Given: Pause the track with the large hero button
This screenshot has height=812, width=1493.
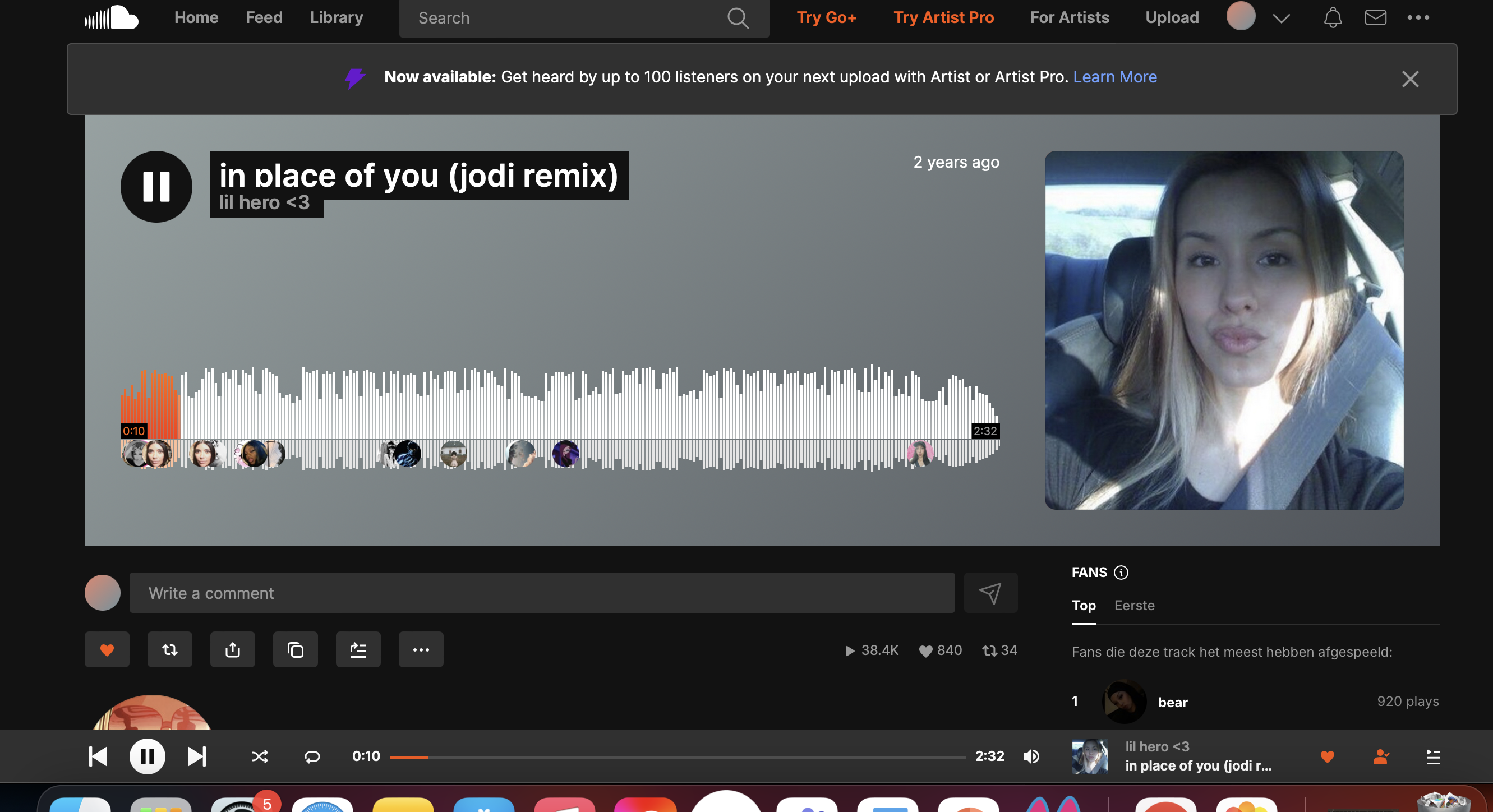Looking at the screenshot, I should [x=156, y=187].
